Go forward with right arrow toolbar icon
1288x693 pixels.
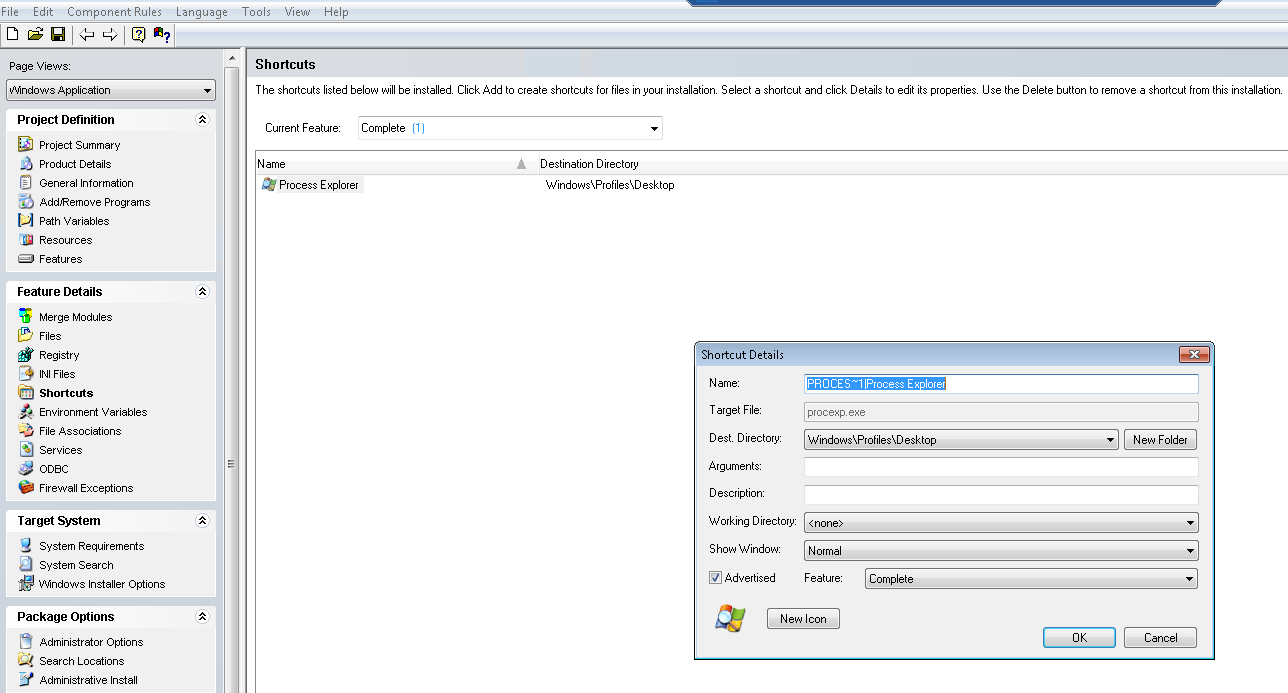110,35
